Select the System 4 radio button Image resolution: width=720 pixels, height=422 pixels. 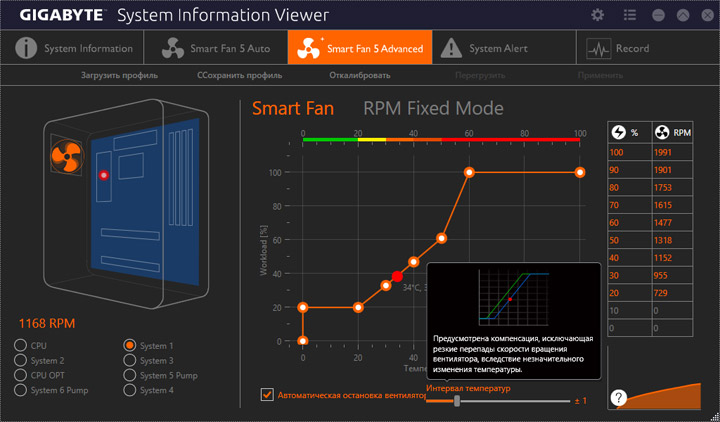click(129, 390)
